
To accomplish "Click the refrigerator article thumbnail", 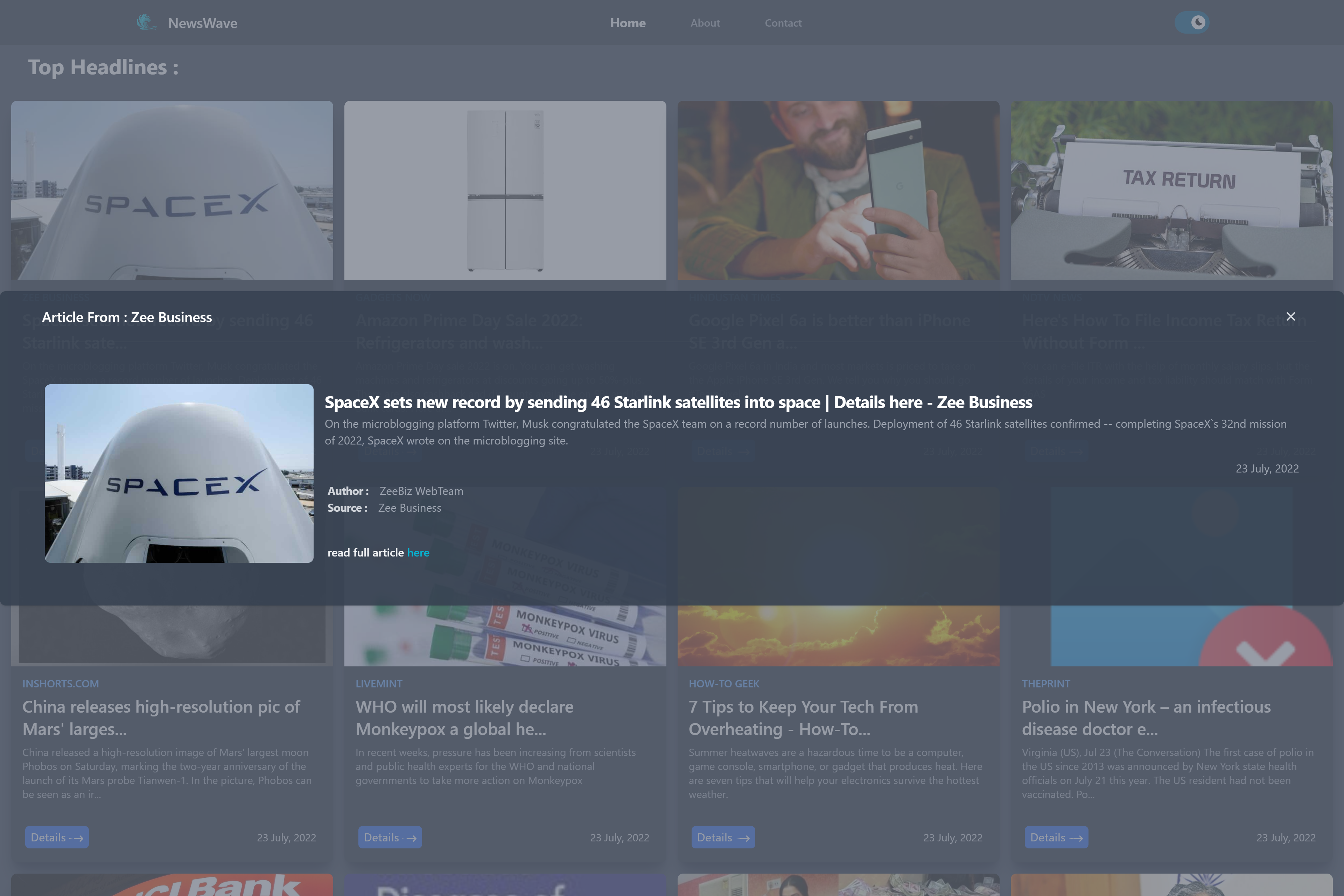I will (505, 190).
